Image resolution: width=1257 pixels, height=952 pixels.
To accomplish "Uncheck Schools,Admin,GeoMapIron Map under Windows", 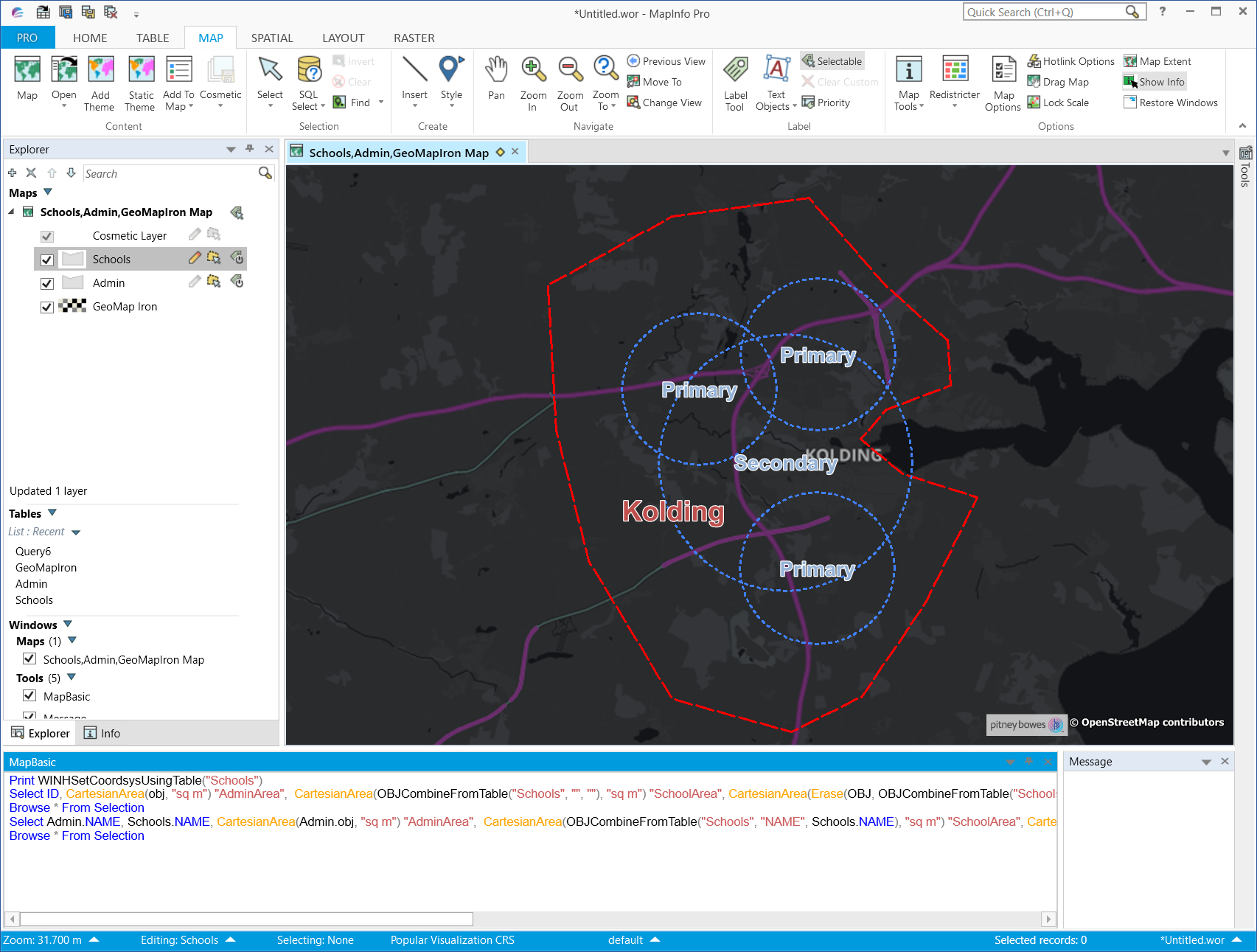I will 29,659.
